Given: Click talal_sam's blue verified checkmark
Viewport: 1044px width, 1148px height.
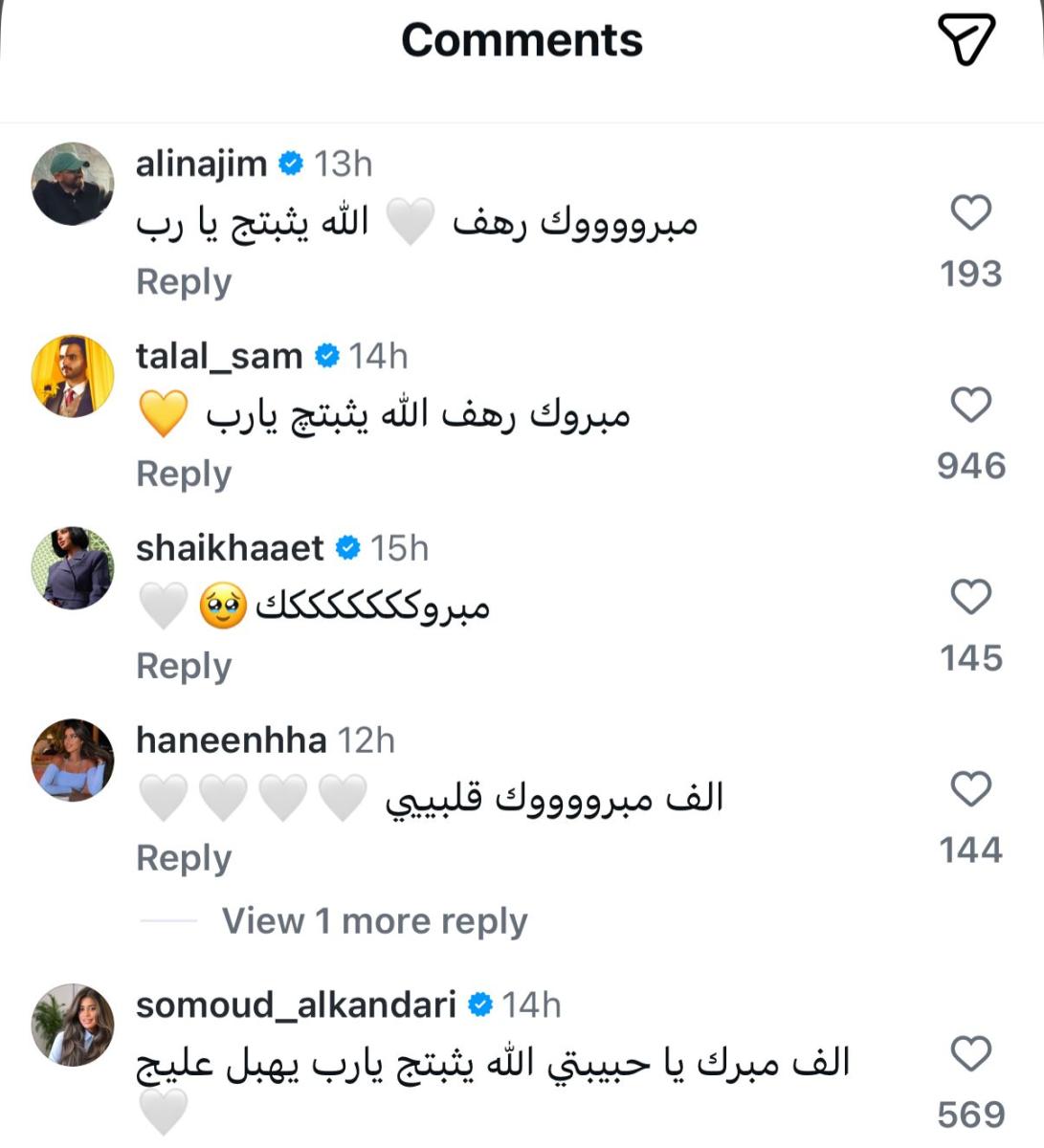Looking at the screenshot, I should (326, 356).
